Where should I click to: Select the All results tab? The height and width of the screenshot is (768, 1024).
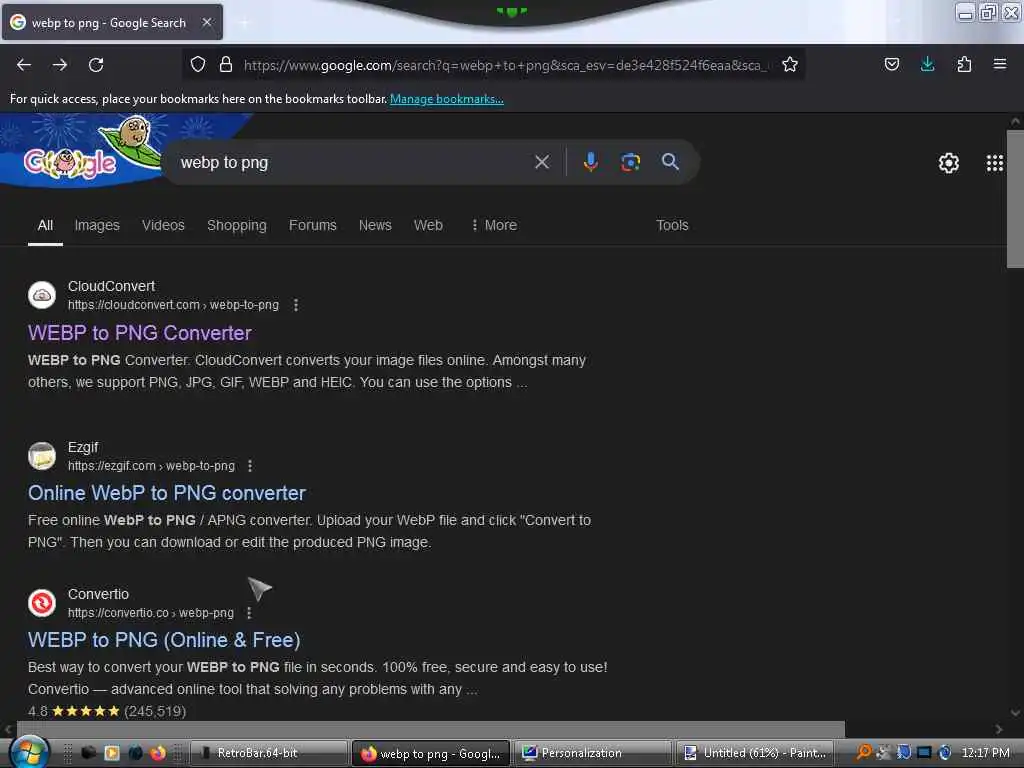45,225
